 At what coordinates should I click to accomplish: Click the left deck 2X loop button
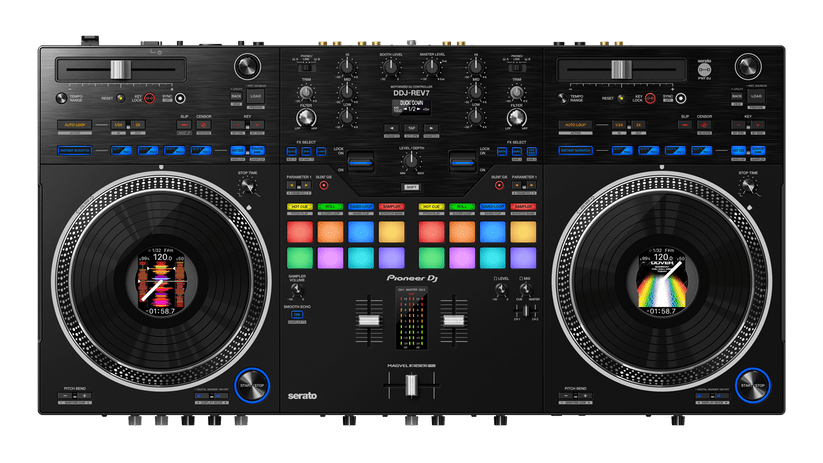point(138,125)
